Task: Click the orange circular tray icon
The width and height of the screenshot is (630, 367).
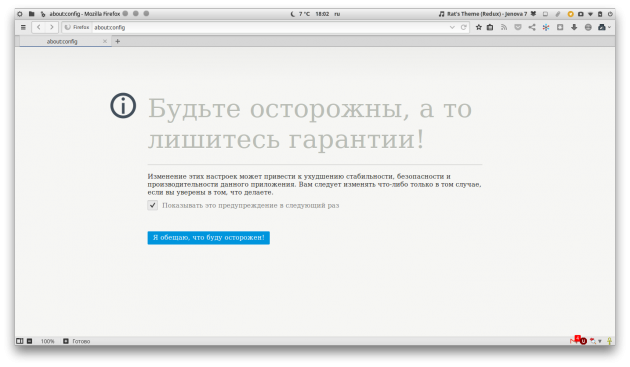Action: click(570, 14)
